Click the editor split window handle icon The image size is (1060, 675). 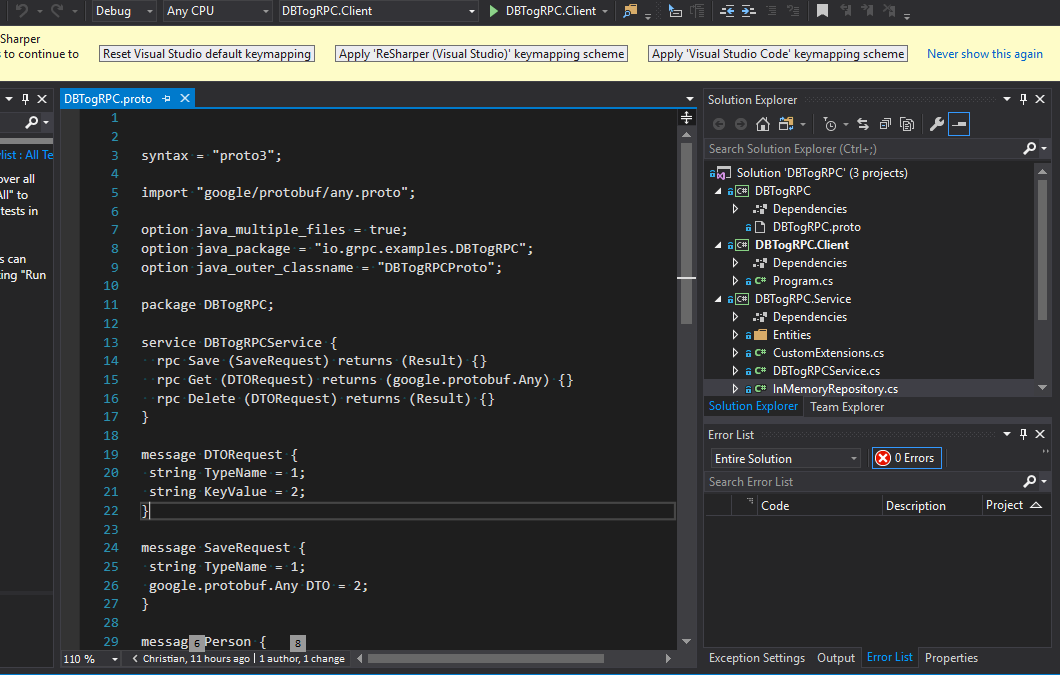pos(686,118)
